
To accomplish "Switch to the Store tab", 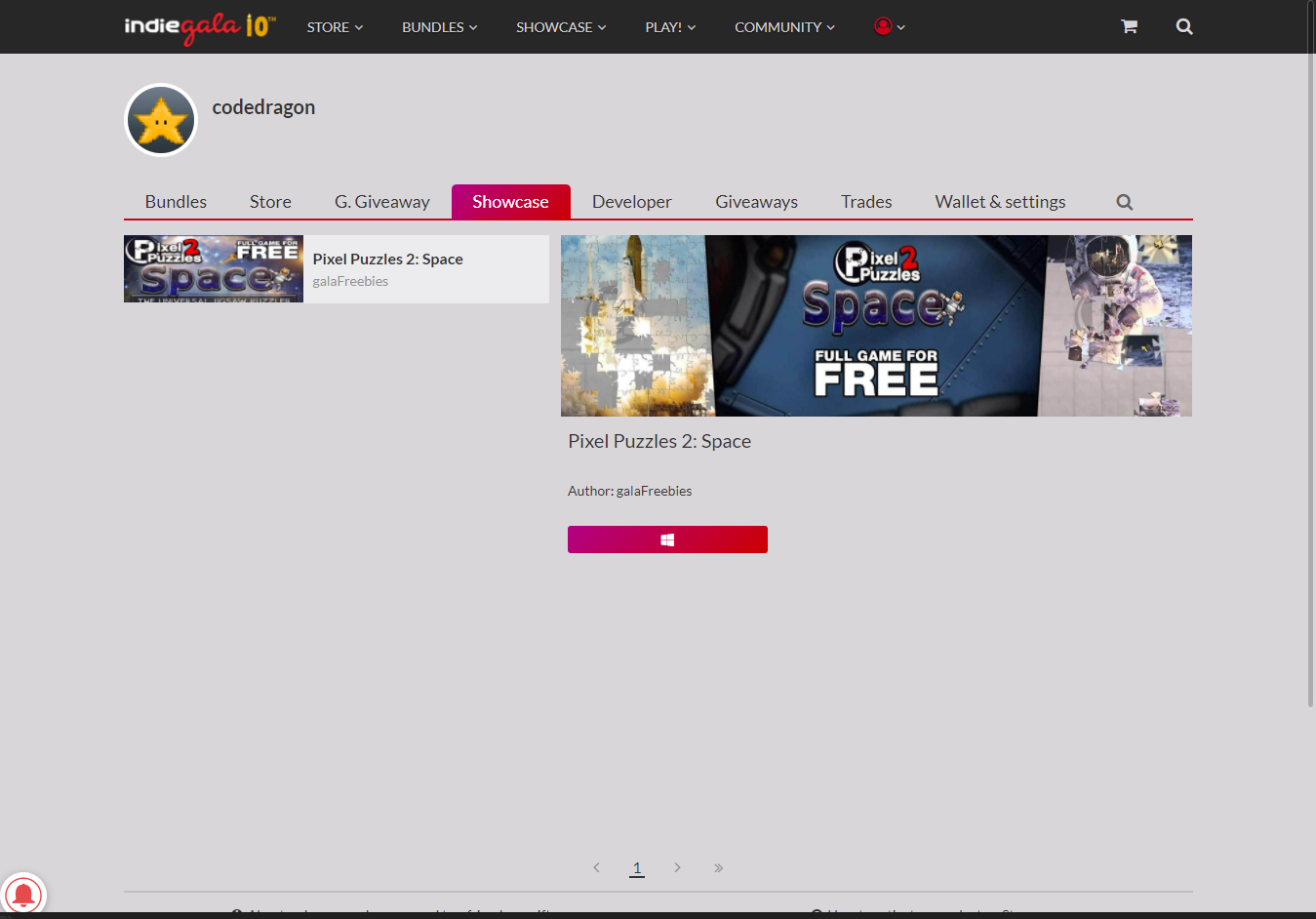I will coord(270,202).
